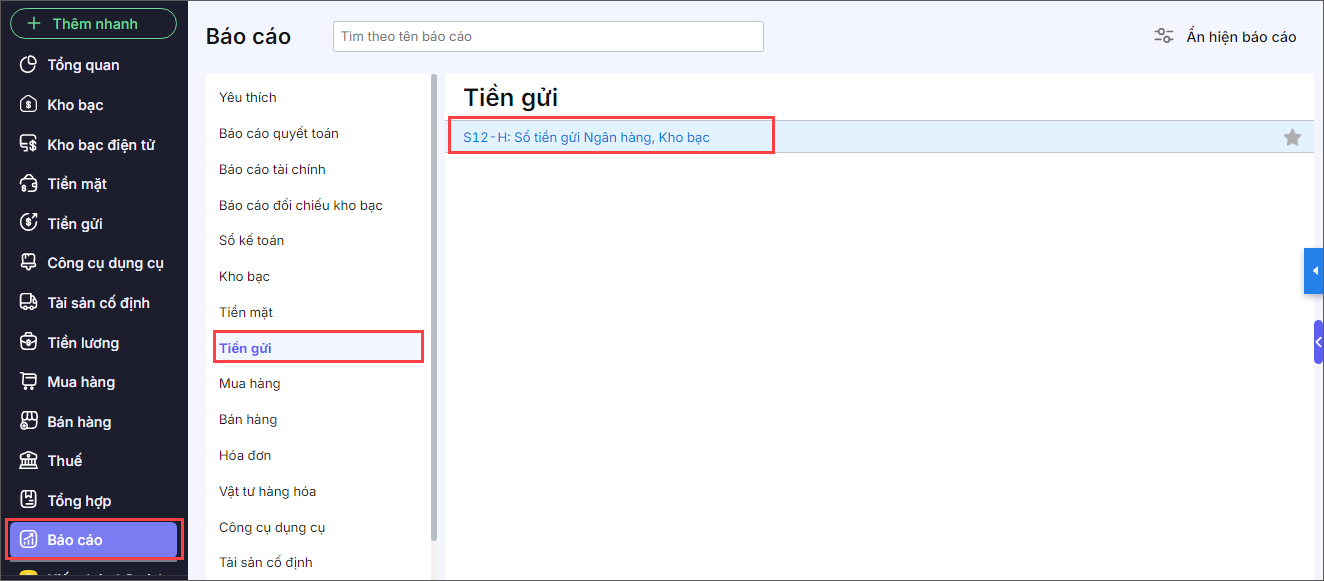This screenshot has width=1324, height=581.
Task: Open Sổ kế toán report category
Action: point(252,240)
